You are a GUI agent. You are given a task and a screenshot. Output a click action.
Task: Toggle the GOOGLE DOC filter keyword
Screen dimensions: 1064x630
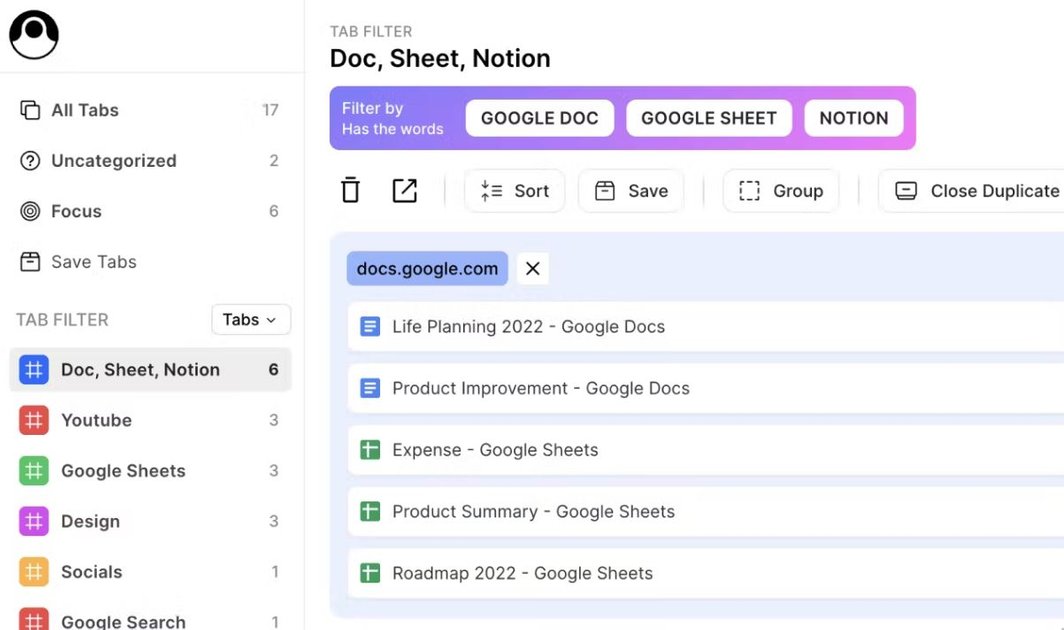point(539,118)
